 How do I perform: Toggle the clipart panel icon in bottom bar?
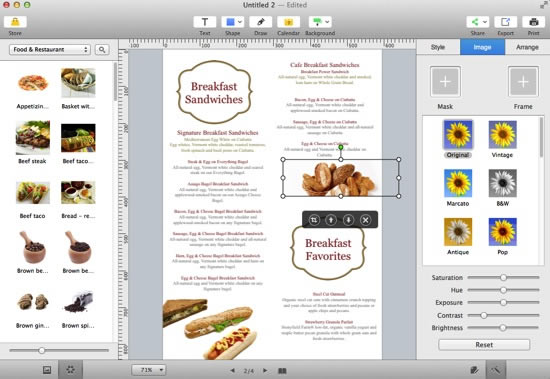click(x=71, y=370)
